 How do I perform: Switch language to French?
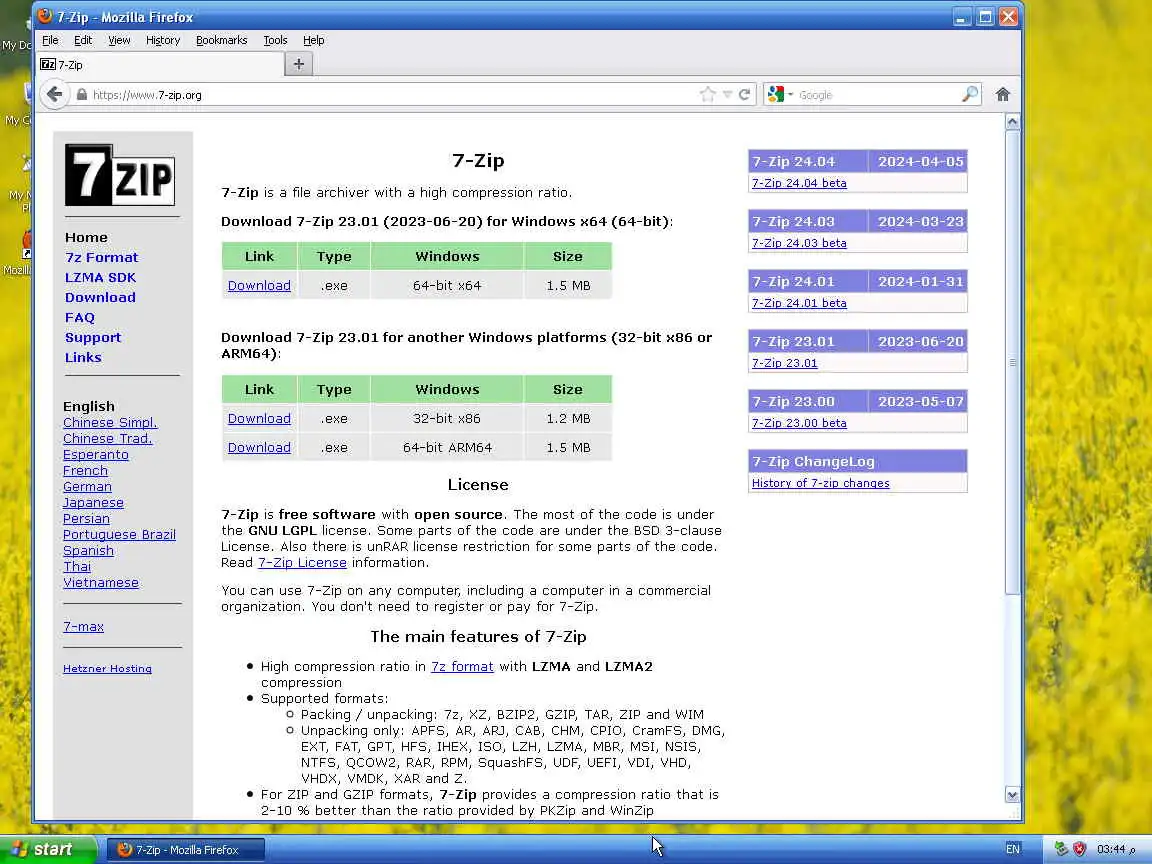click(x=85, y=471)
